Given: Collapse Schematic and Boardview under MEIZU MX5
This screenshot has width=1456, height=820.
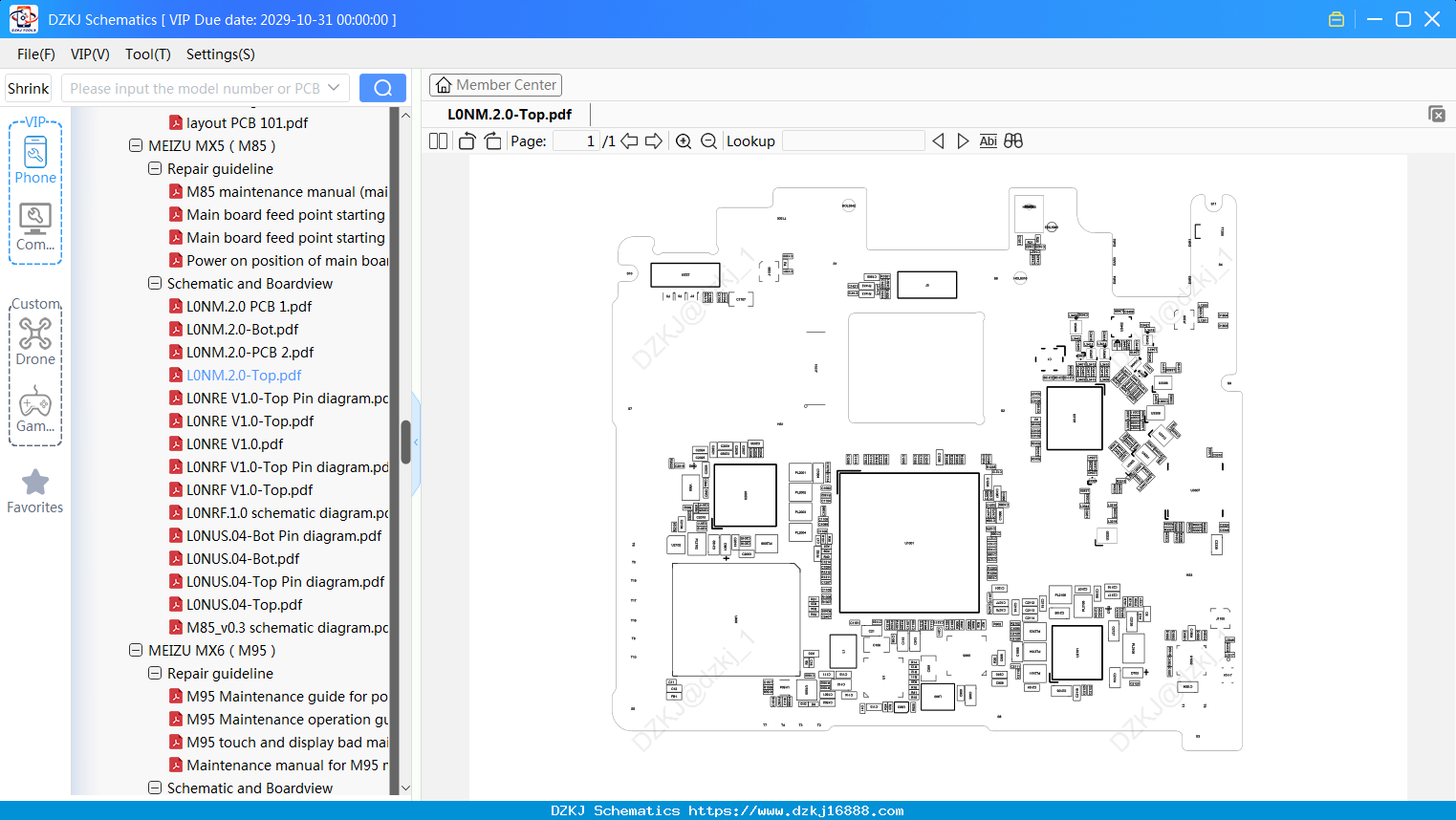Looking at the screenshot, I should point(155,284).
